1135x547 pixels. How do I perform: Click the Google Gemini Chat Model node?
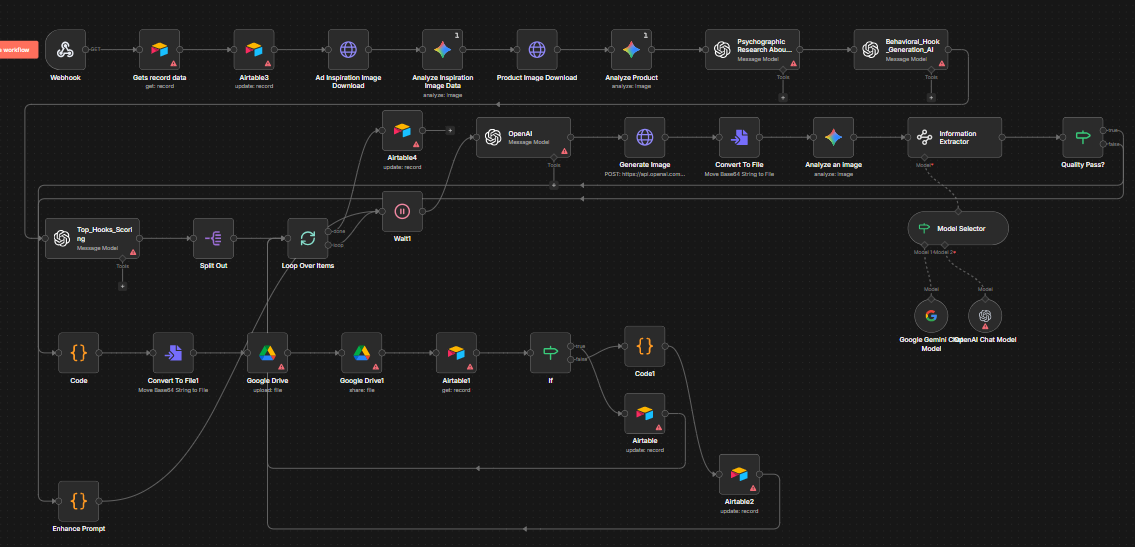931,315
